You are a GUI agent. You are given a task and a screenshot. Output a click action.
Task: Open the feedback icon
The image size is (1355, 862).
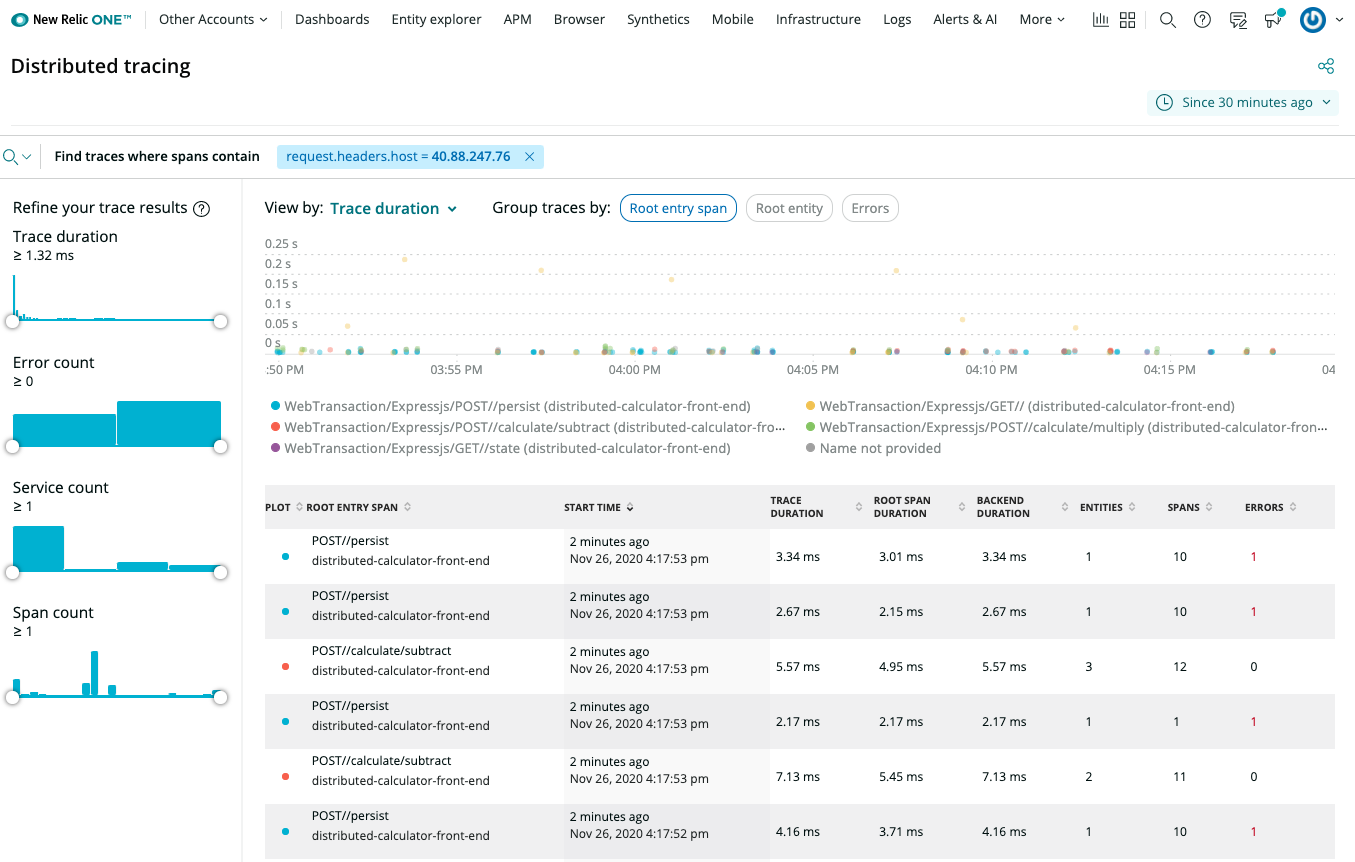(1237, 19)
